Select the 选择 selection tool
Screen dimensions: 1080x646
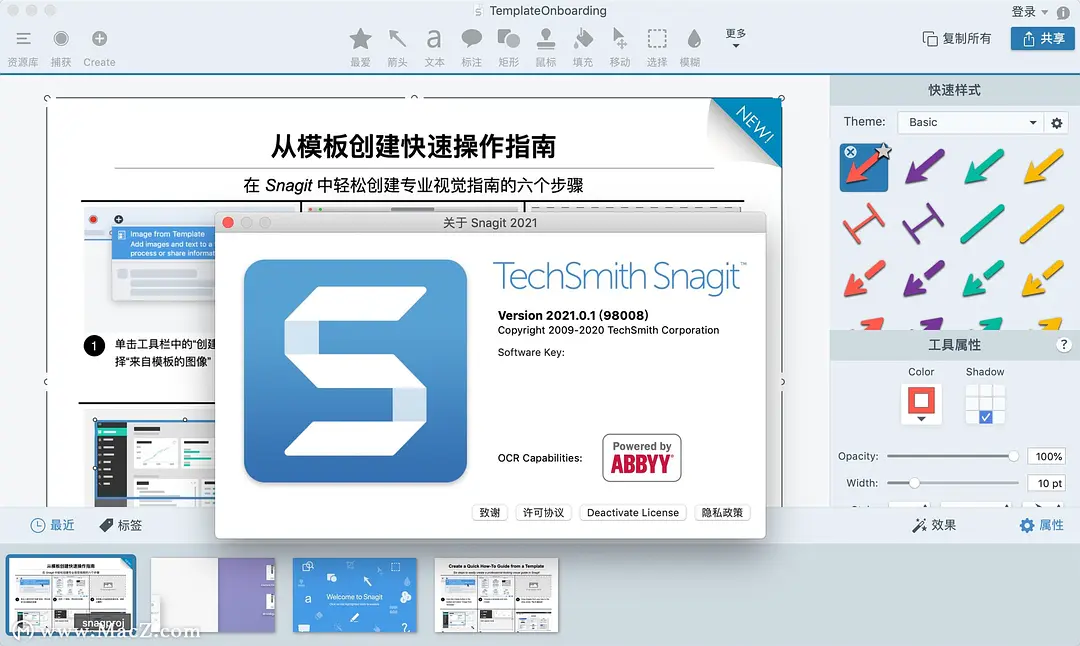(657, 48)
